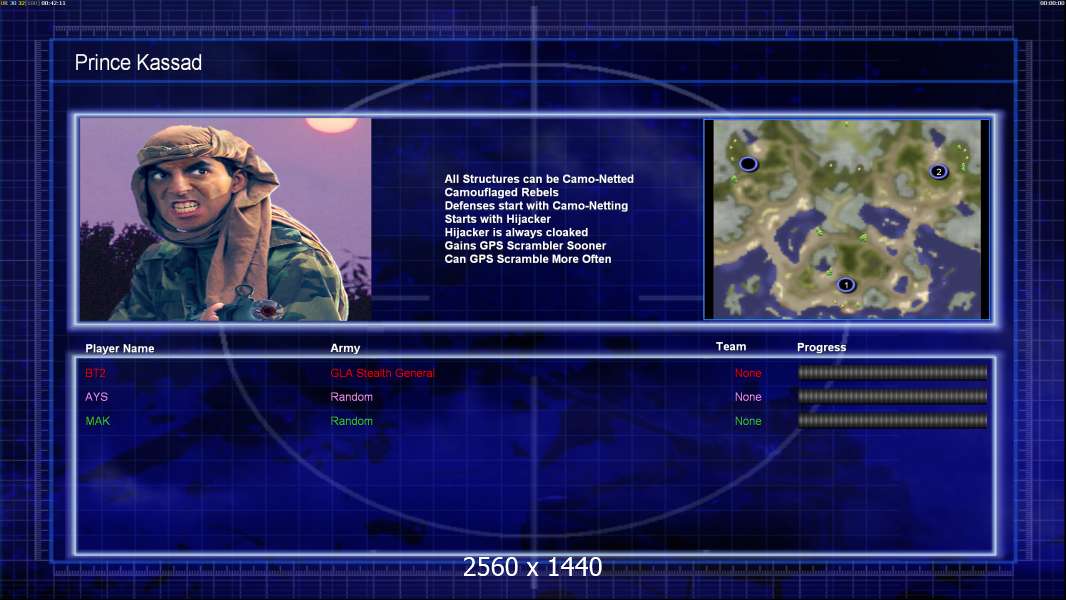Click AYS's loading progress bar
The height and width of the screenshot is (600, 1066).
(893, 396)
